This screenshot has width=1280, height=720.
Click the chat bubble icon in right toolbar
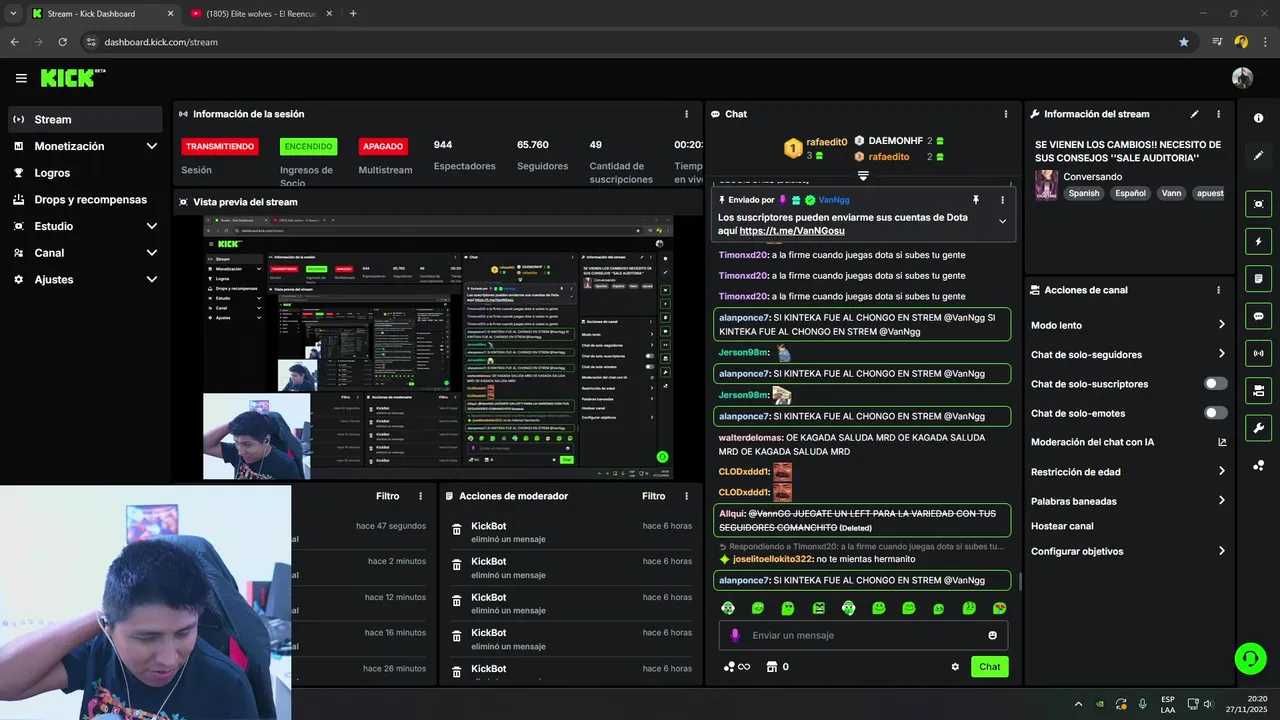coord(1258,316)
